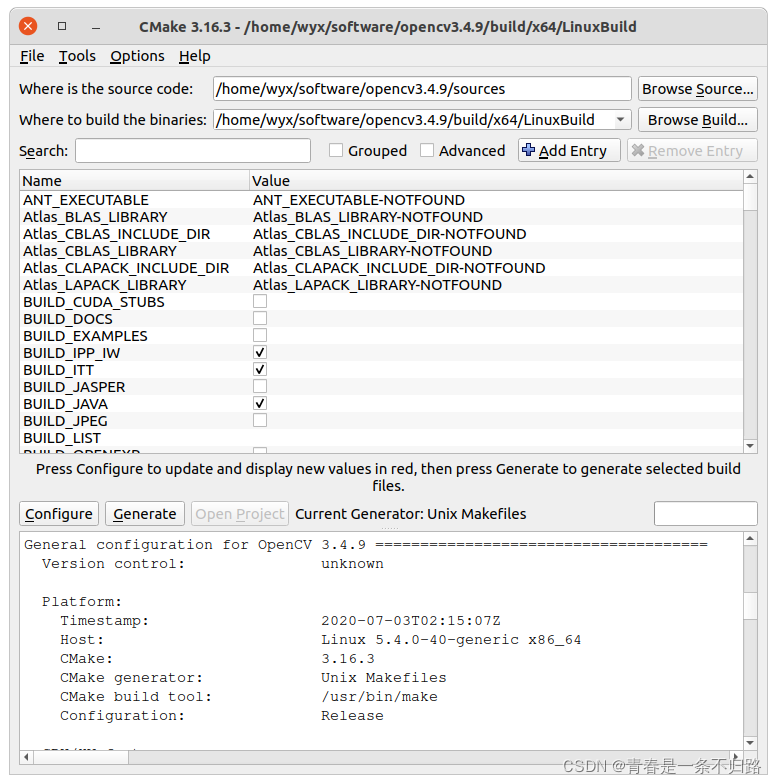The height and width of the screenshot is (784, 777).
Task: Click into the Search input field
Action: tap(192, 151)
